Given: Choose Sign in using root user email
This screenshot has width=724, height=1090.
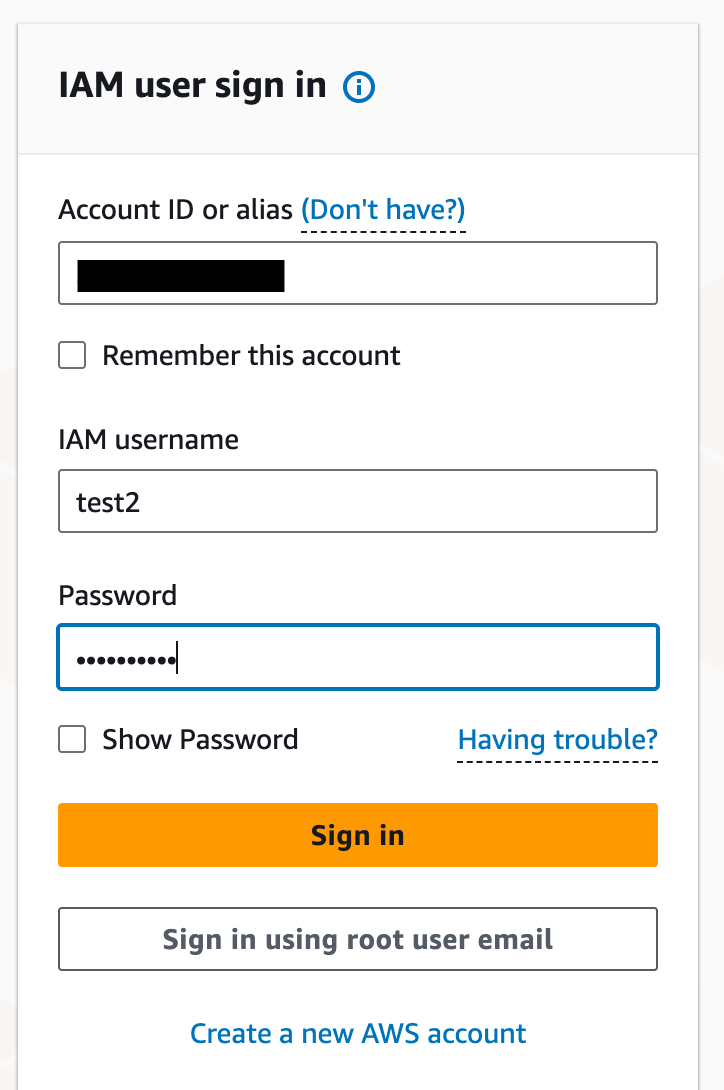Looking at the screenshot, I should pos(358,939).
